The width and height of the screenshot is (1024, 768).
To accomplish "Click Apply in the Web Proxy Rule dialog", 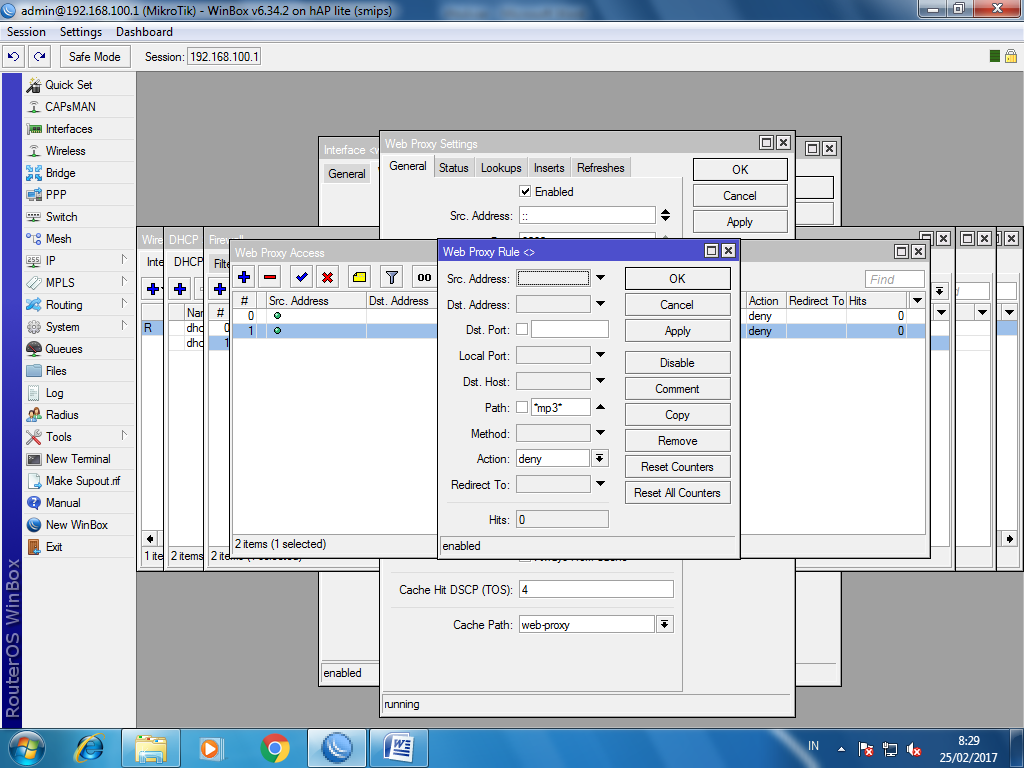I will point(677,331).
